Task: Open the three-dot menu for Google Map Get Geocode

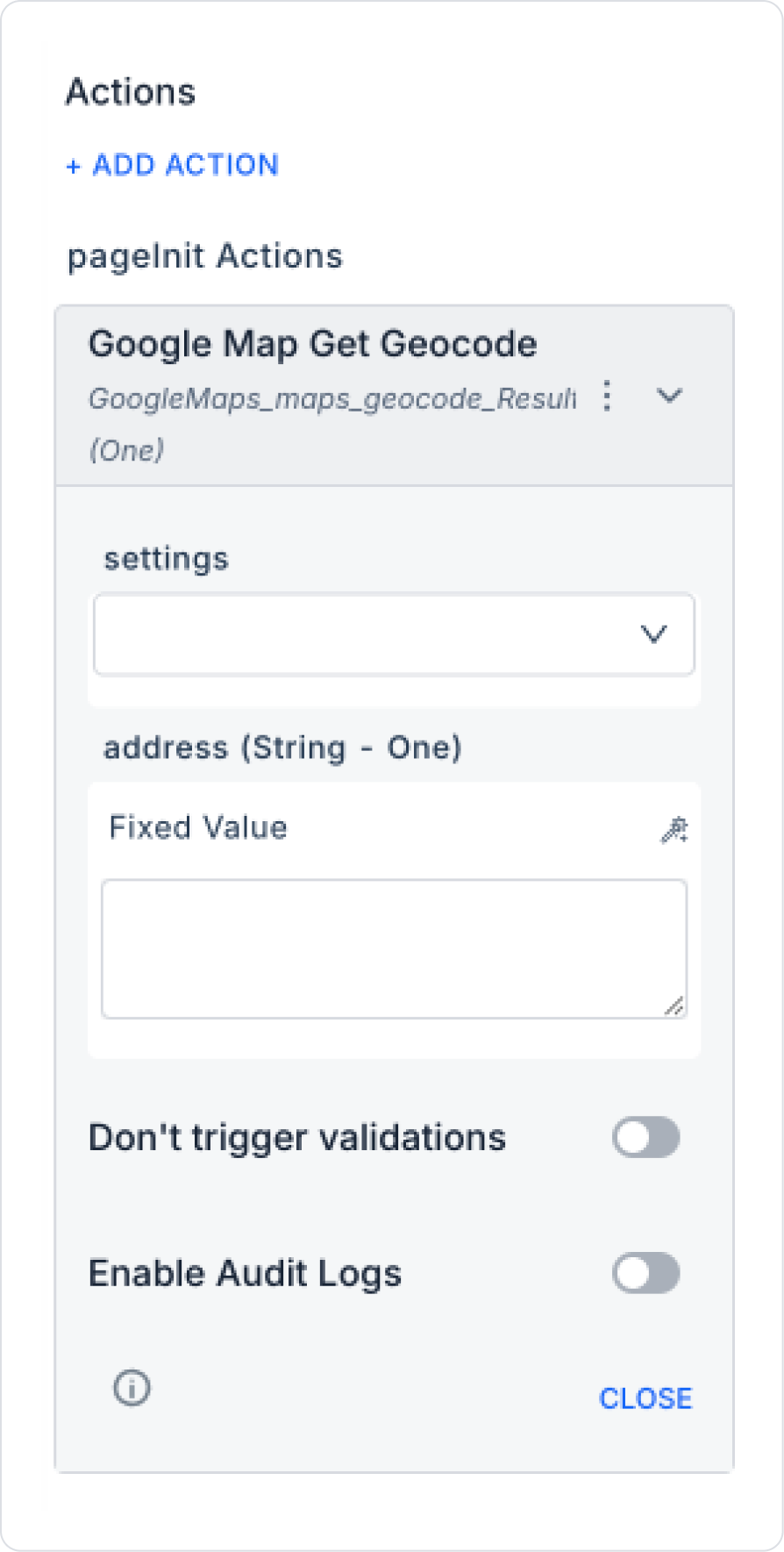Action: coord(607,397)
